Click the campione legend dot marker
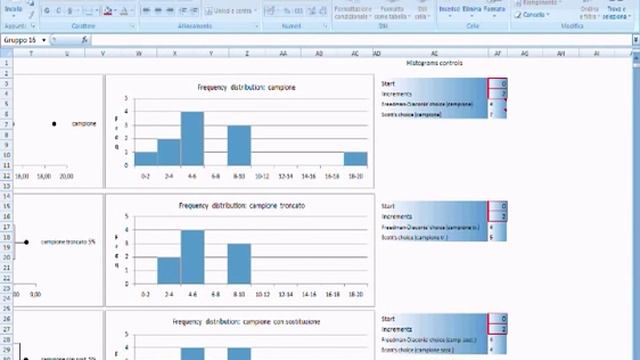The image size is (640, 360). (54, 124)
